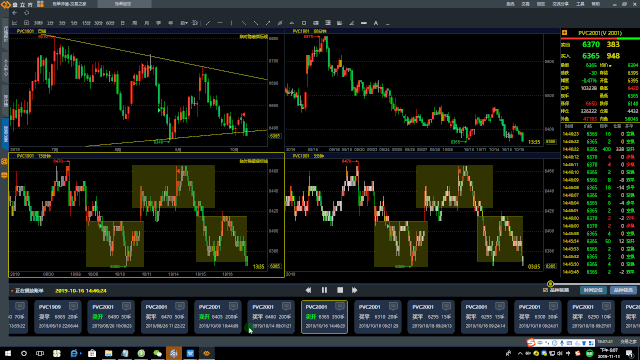Switch chart to 15 minute period
This screenshot has width=640, height=360.
[86, 23]
